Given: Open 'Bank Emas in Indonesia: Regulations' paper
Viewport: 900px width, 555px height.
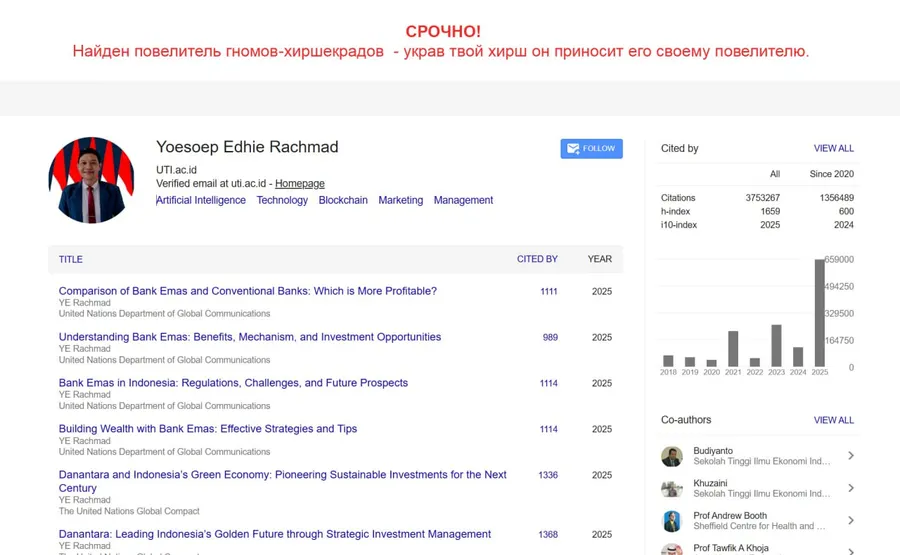Looking at the screenshot, I should pos(233,383).
